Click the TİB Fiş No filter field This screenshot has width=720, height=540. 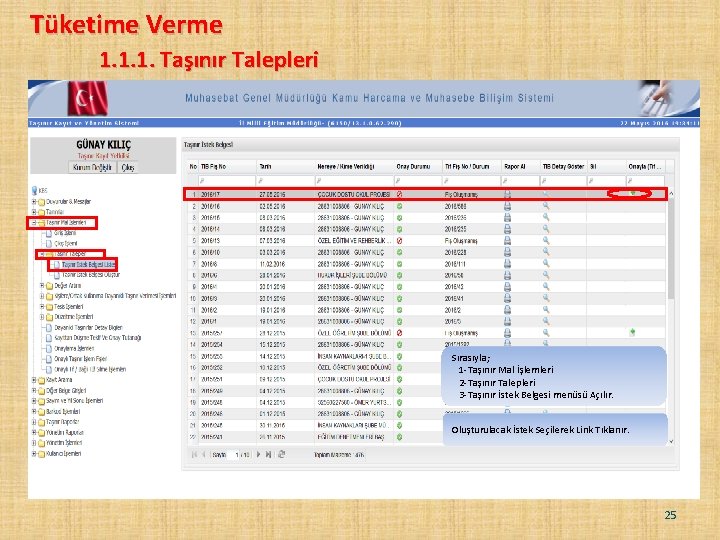click(x=227, y=181)
